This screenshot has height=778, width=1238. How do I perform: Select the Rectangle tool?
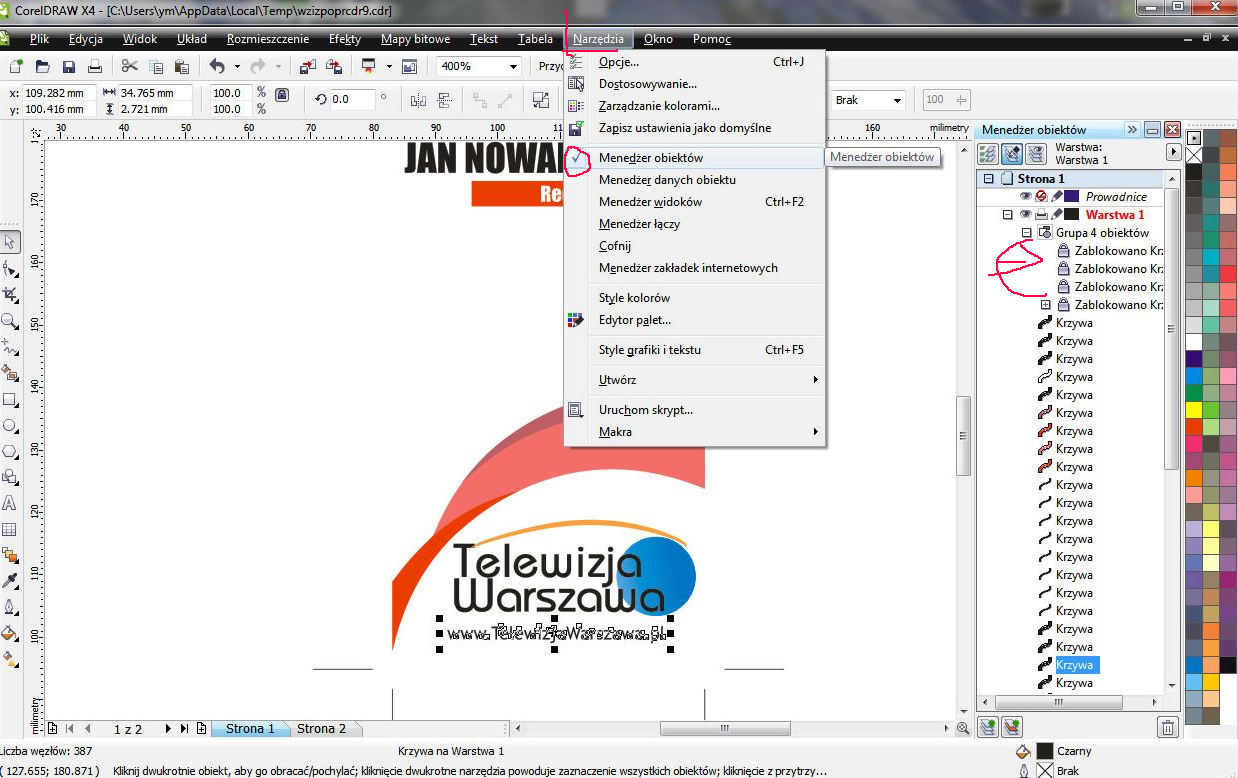coord(10,399)
